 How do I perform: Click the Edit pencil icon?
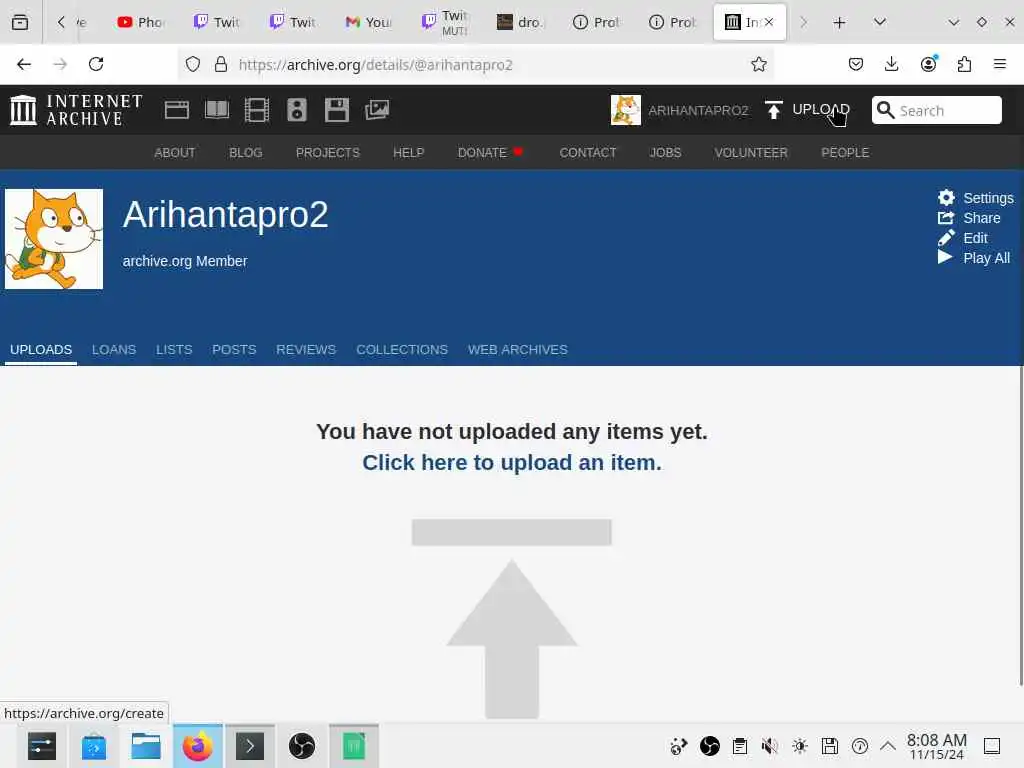(946, 238)
